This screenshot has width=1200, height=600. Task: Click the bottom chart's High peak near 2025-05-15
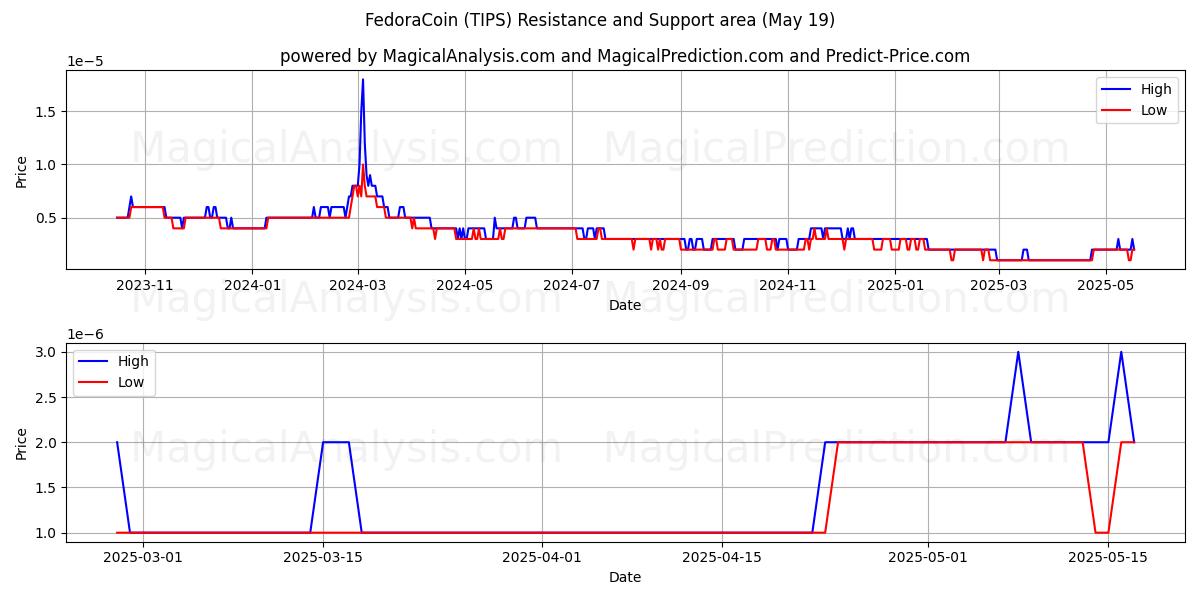click(x=1121, y=352)
